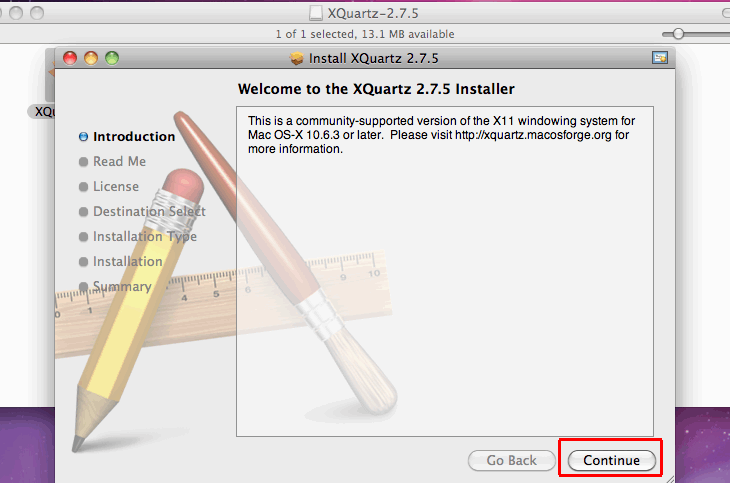
Task: Minimize the installer with the yellow button
Action: click(x=91, y=58)
